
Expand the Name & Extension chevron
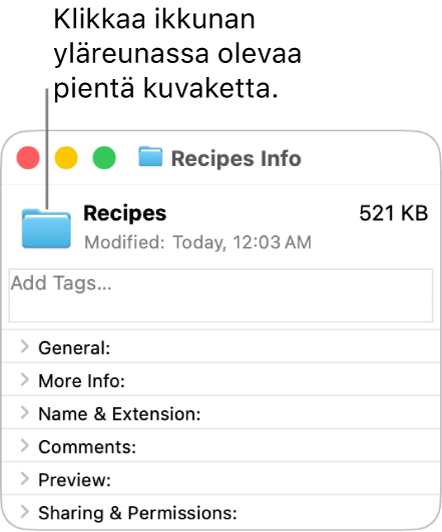click(x=24, y=413)
